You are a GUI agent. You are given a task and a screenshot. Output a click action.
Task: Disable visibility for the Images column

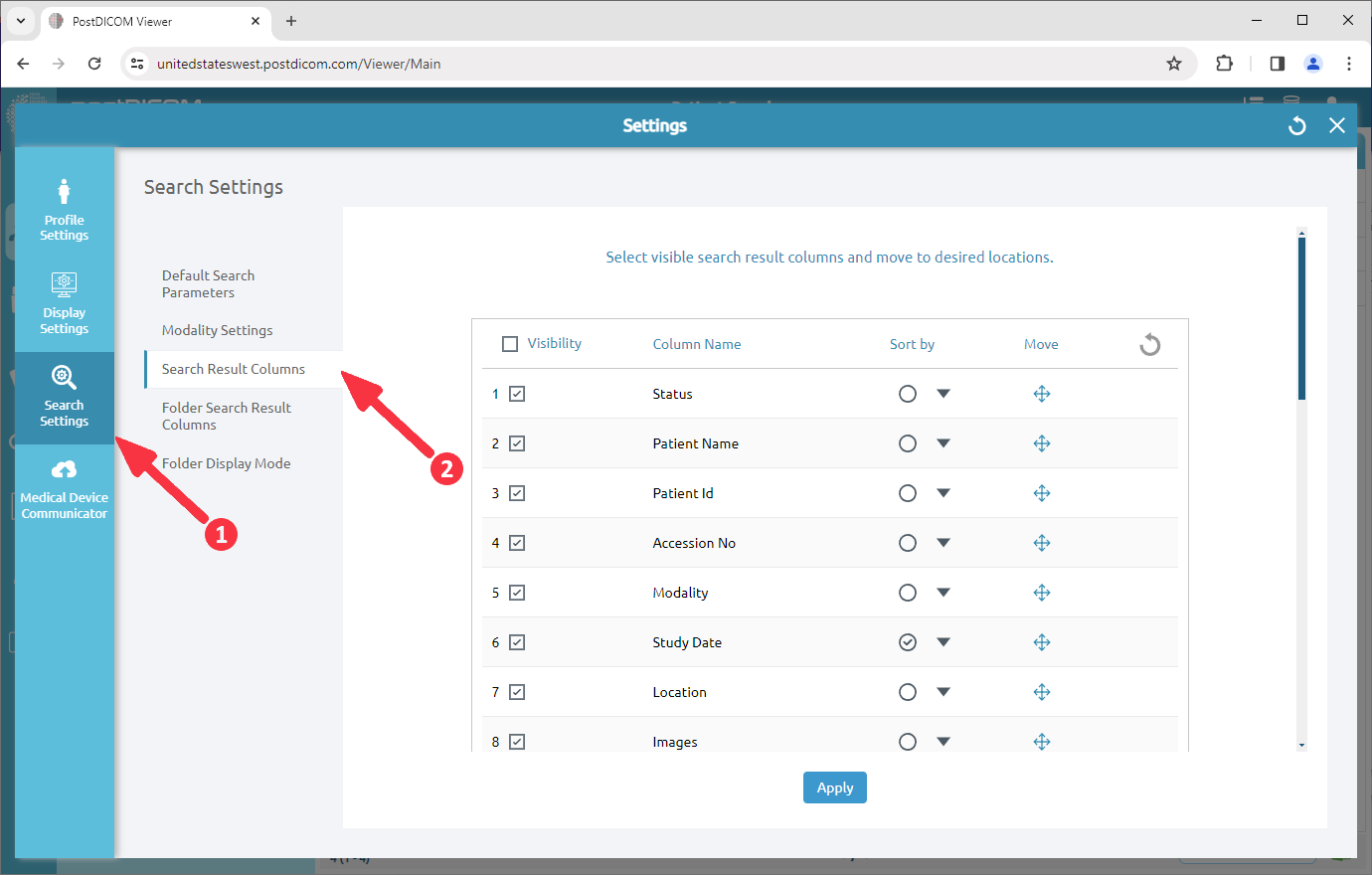[516, 741]
